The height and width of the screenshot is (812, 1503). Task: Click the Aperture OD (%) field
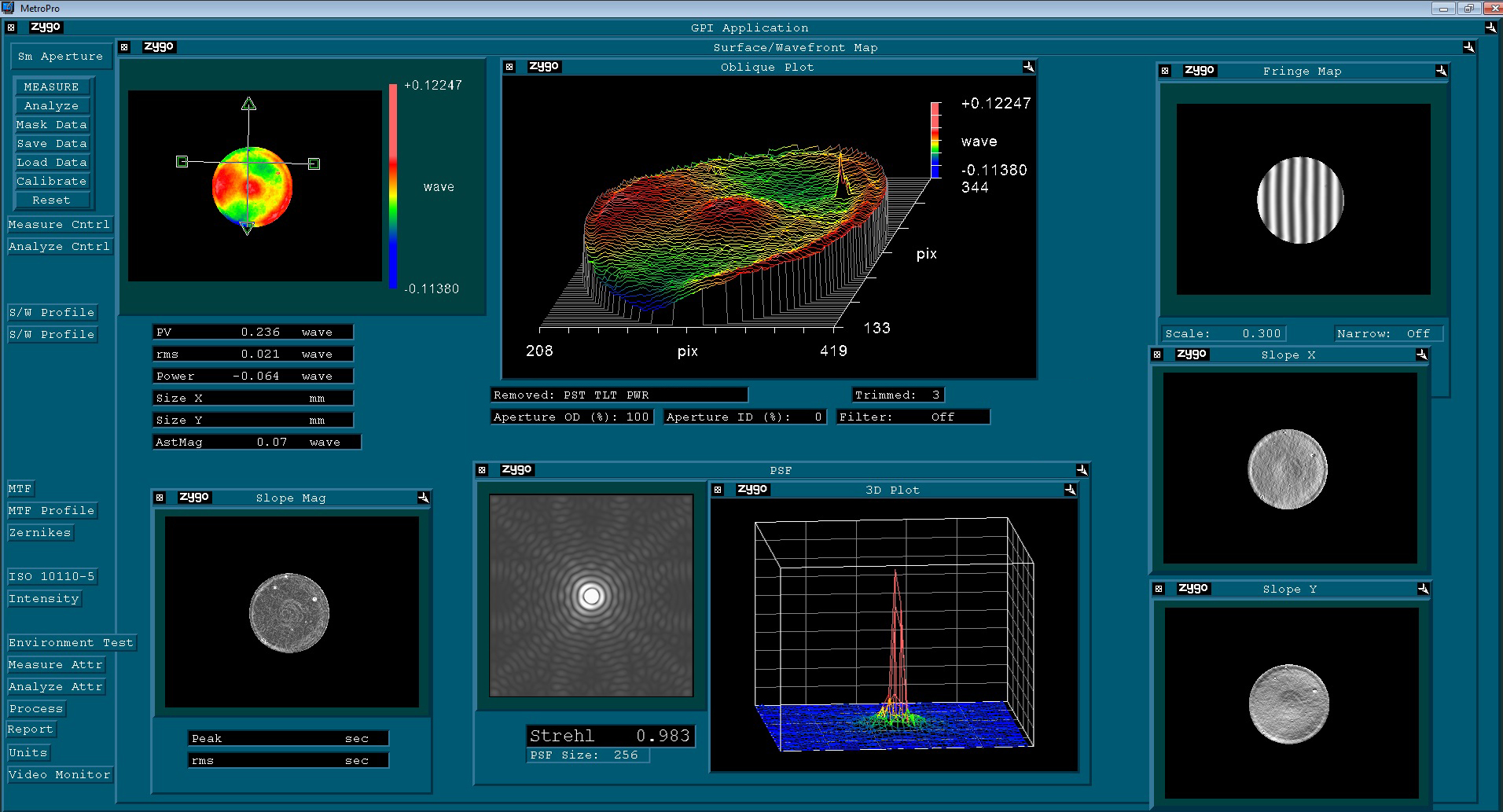pyautogui.click(x=571, y=417)
